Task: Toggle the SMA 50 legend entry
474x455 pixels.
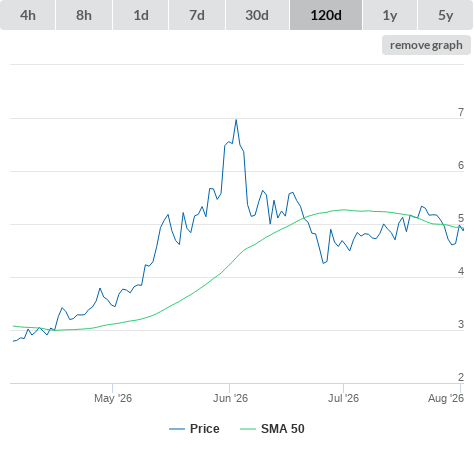Action: tap(283, 429)
